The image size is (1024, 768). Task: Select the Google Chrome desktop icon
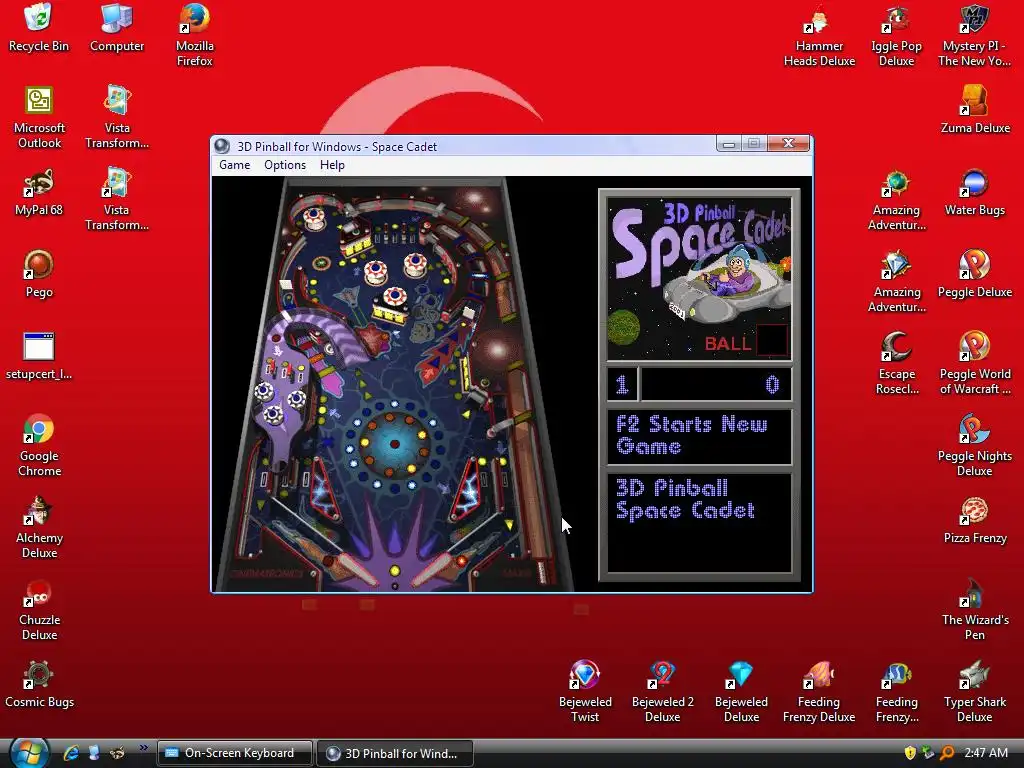point(39,445)
